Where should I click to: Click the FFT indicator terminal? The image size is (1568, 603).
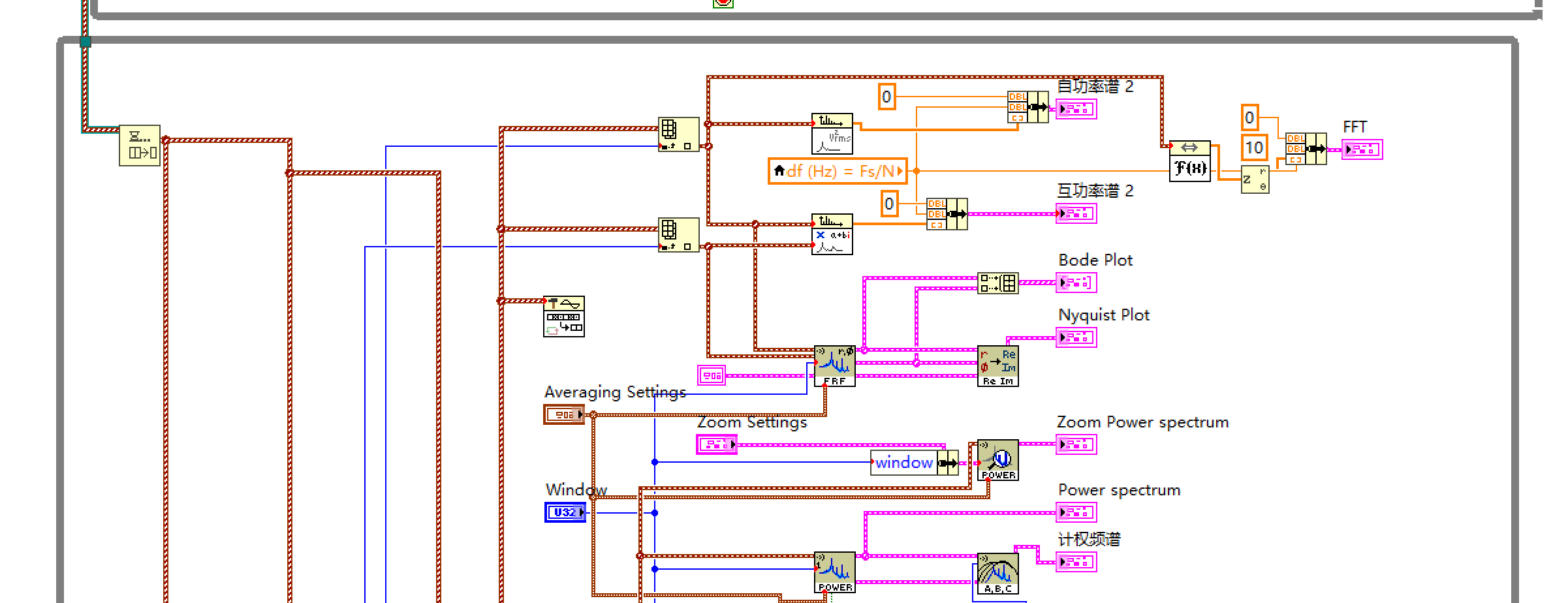coord(1362,149)
